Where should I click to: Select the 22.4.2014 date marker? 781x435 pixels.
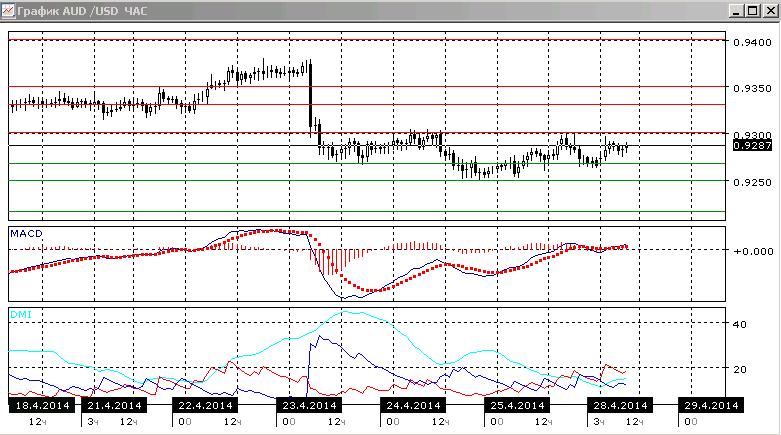click(205, 405)
